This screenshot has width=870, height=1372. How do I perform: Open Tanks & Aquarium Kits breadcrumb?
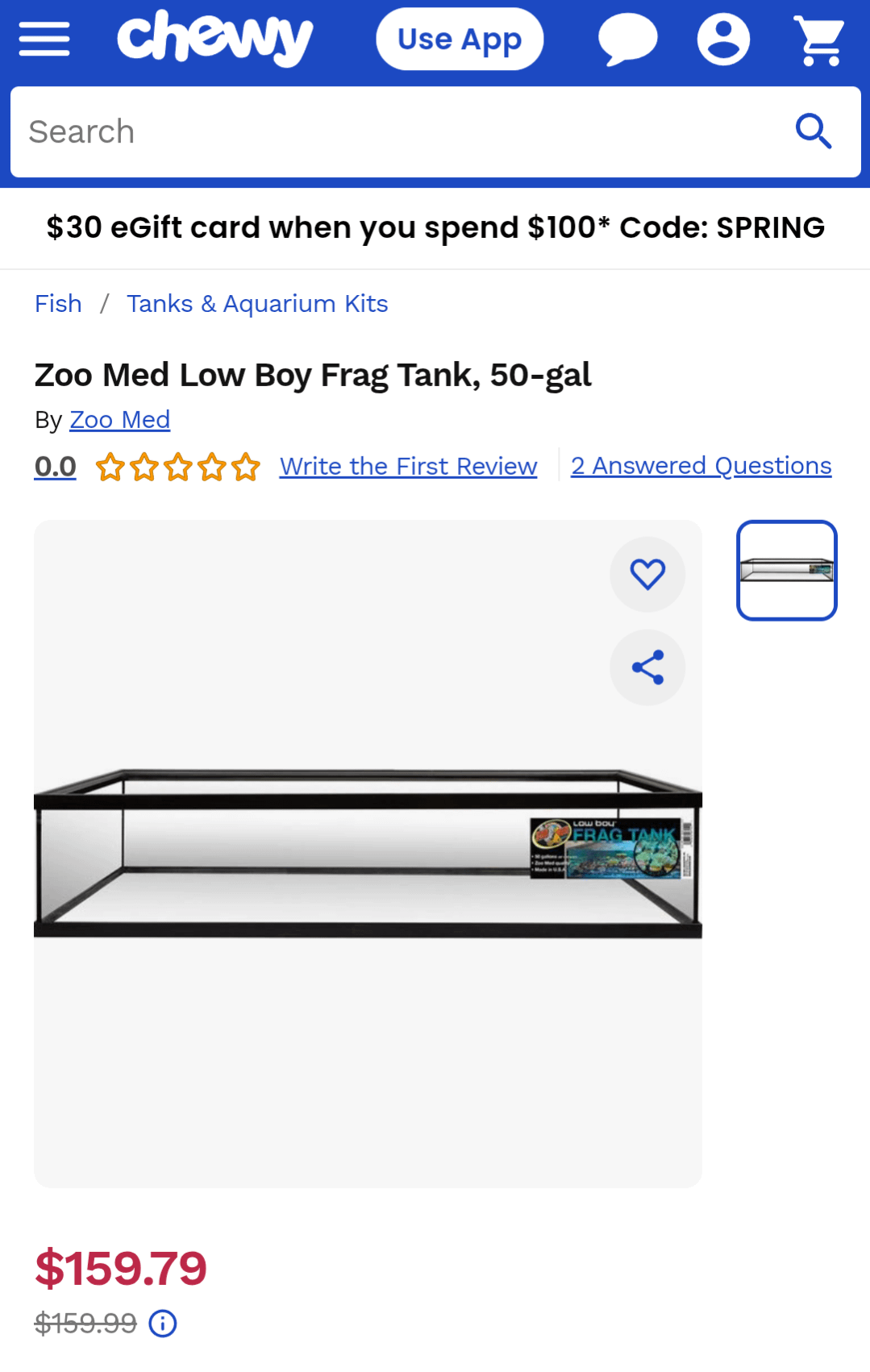(x=257, y=304)
